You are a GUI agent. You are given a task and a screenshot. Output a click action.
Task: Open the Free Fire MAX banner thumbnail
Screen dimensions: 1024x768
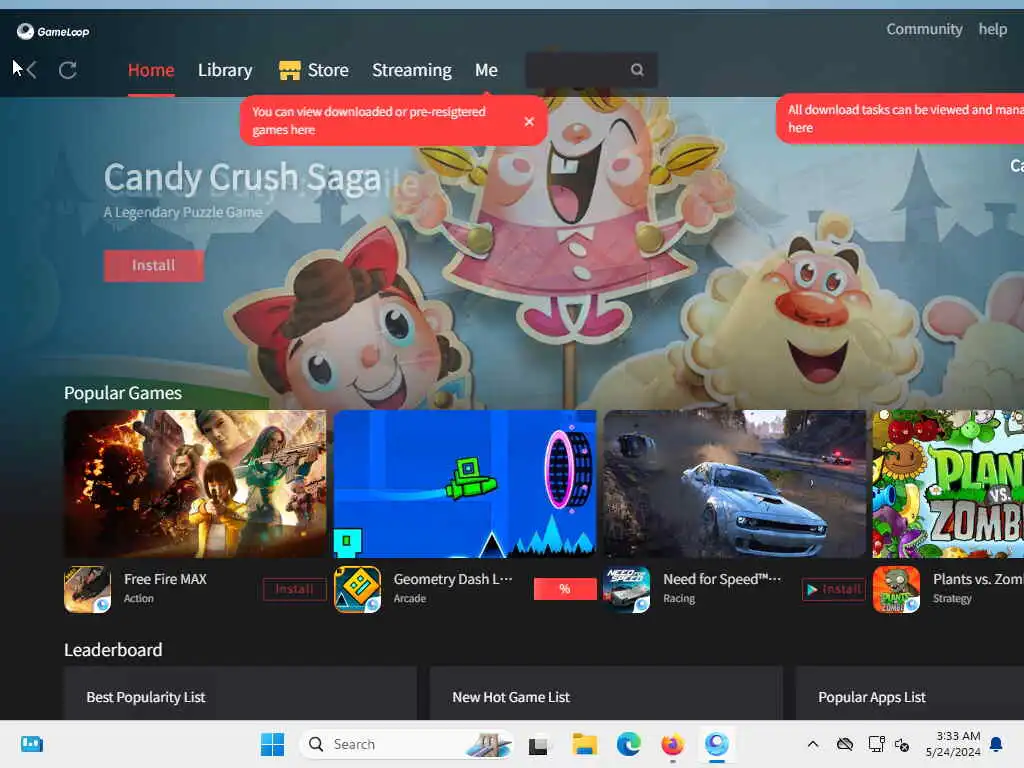tap(195, 483)
